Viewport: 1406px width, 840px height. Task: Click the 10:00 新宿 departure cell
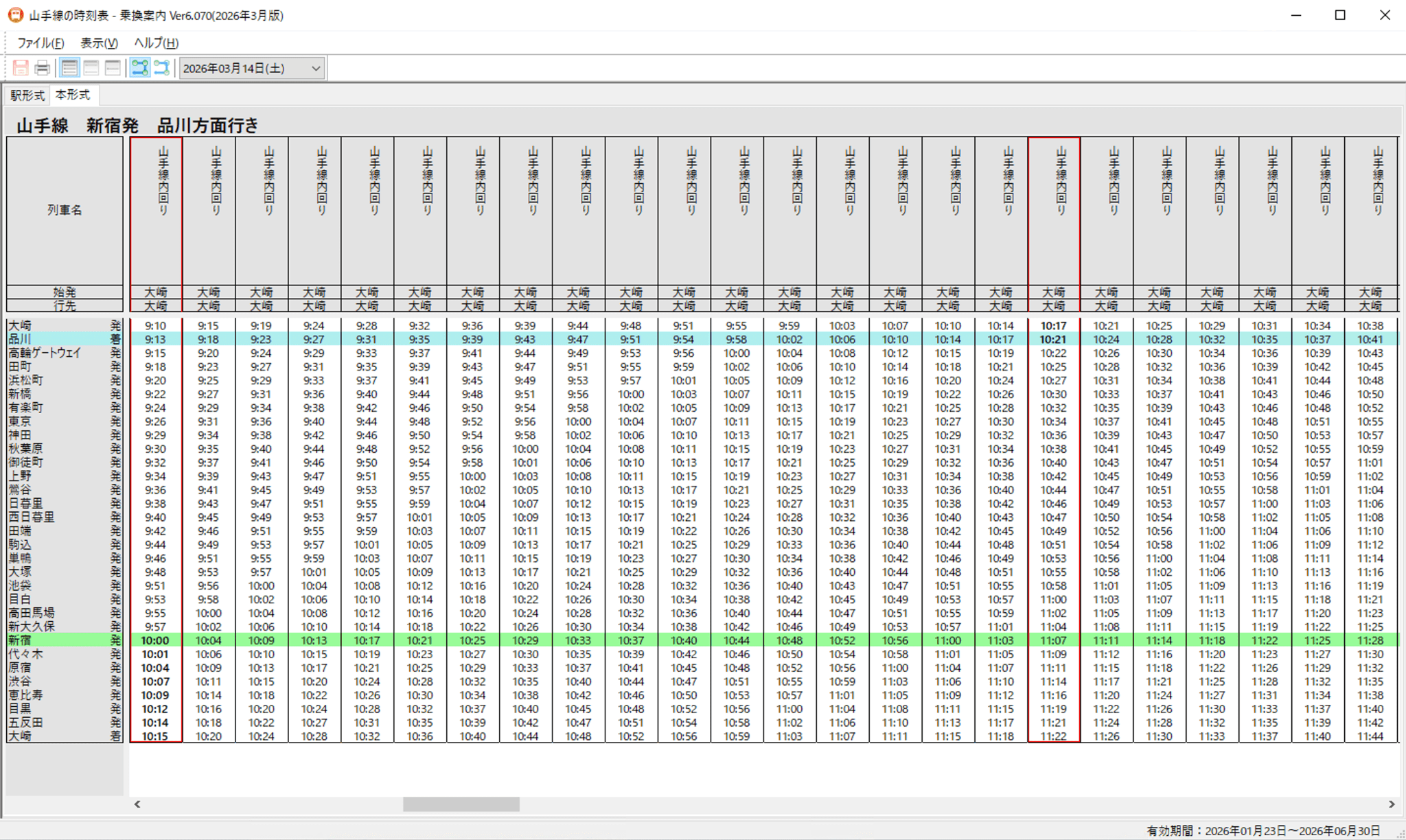coord(155,640)
